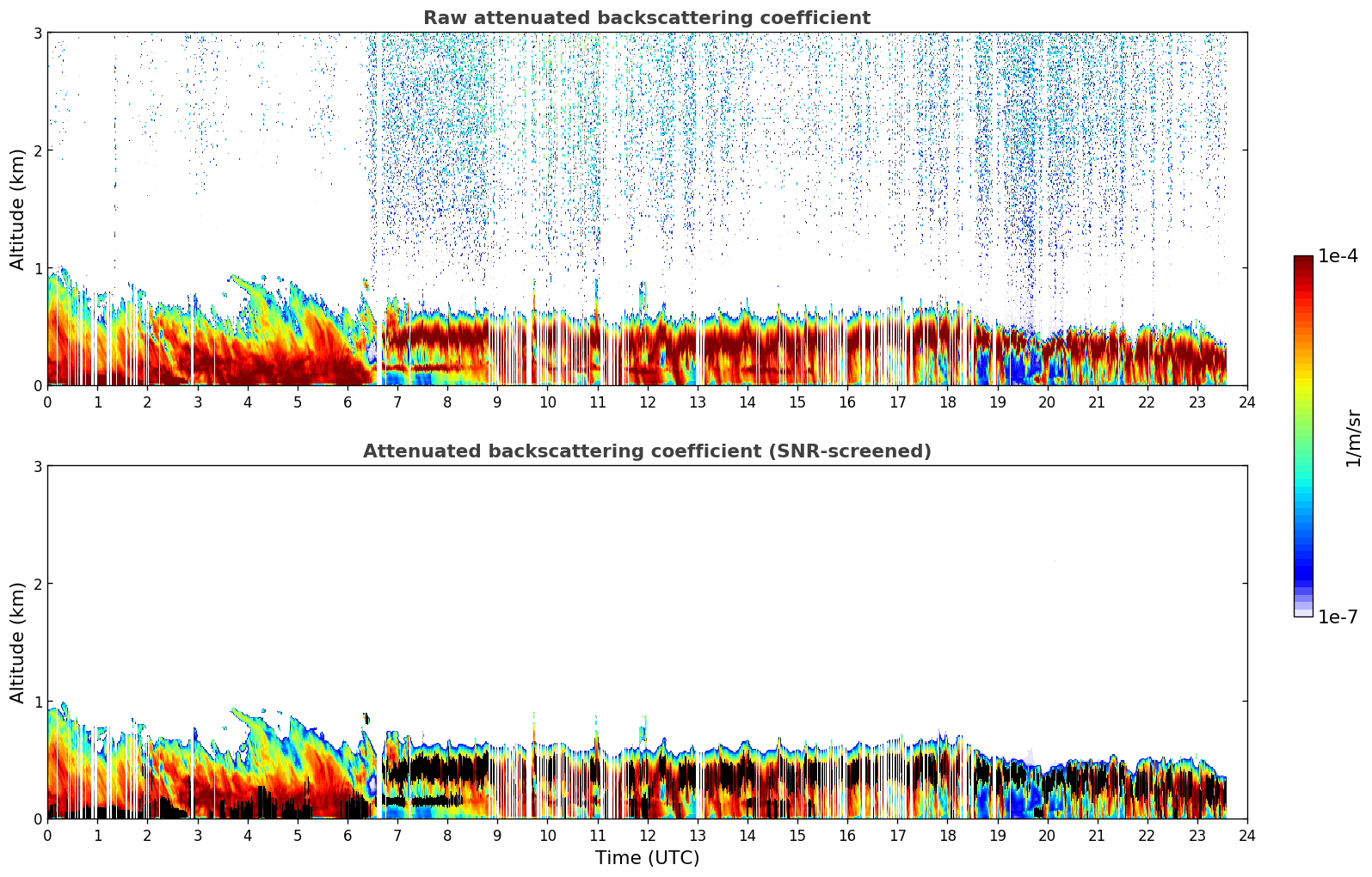Click time tick "0" under the raw plot
This screenshot has height=877, width=1372.
tap(47, 402)
